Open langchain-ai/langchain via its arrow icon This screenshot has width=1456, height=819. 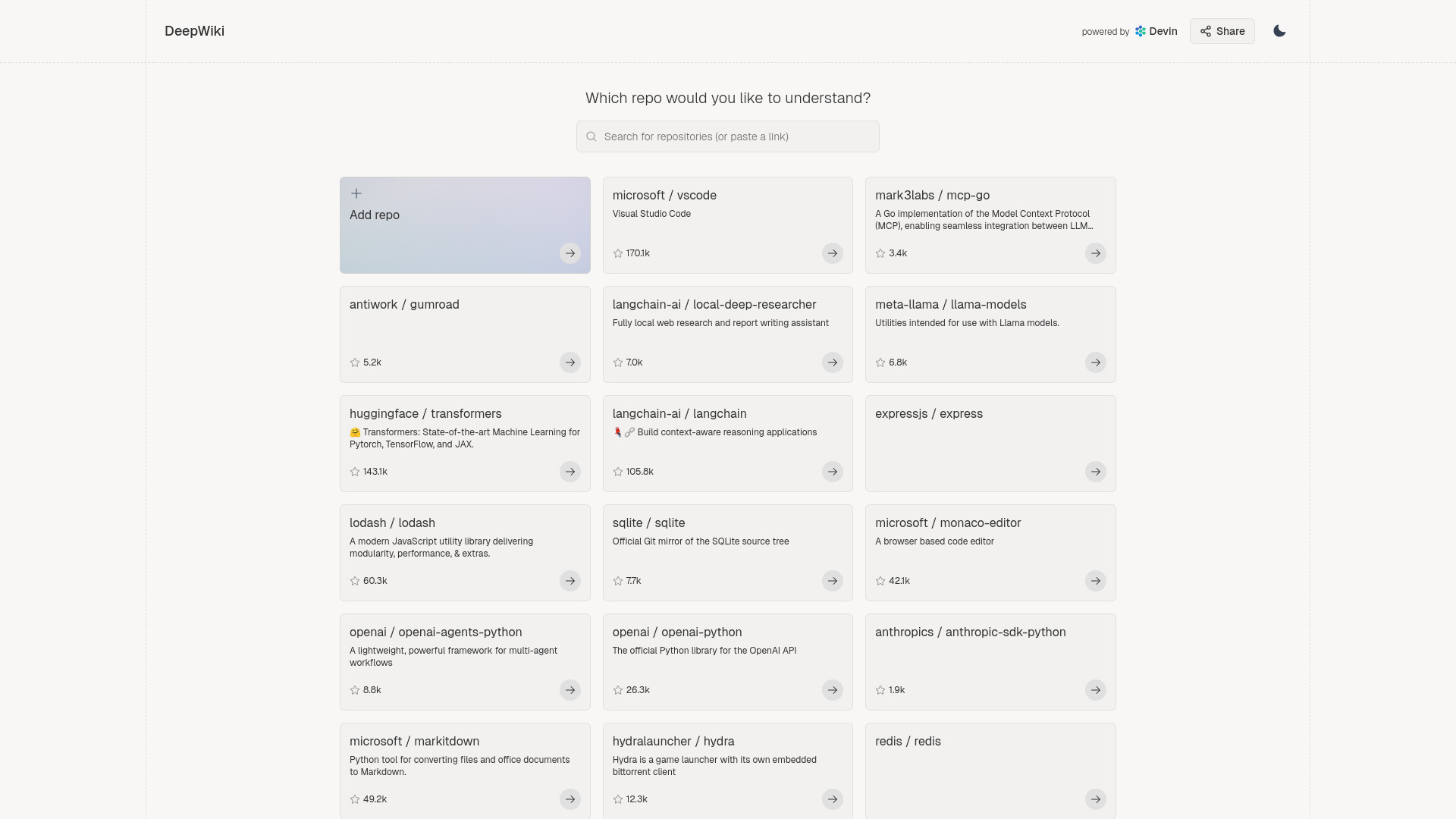(832, 472)
